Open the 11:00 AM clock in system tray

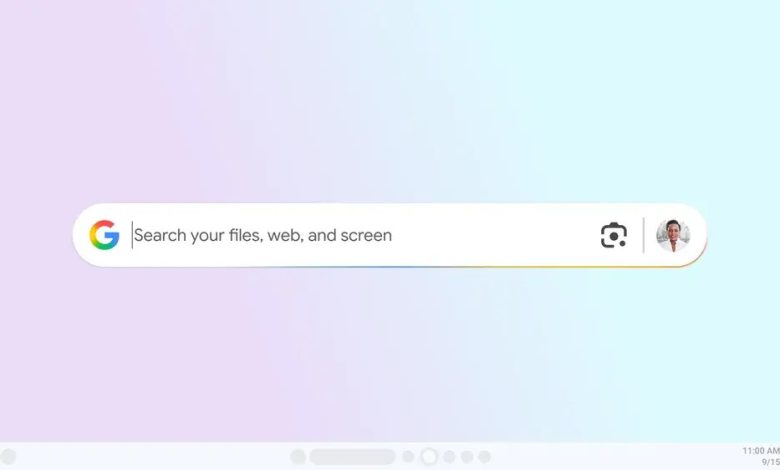761,451
